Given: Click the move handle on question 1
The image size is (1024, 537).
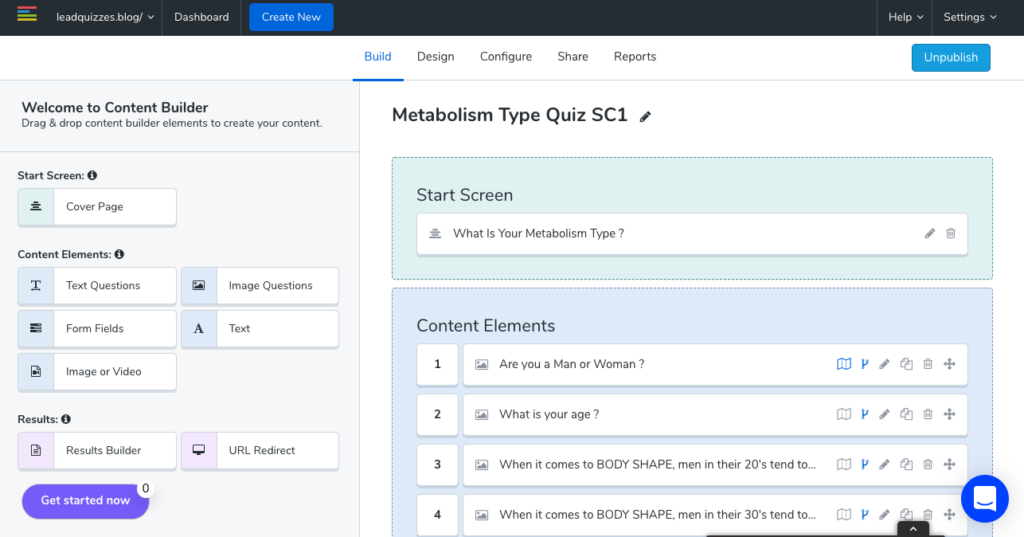Looking at the screenshot, I should (x=949, y=364).
